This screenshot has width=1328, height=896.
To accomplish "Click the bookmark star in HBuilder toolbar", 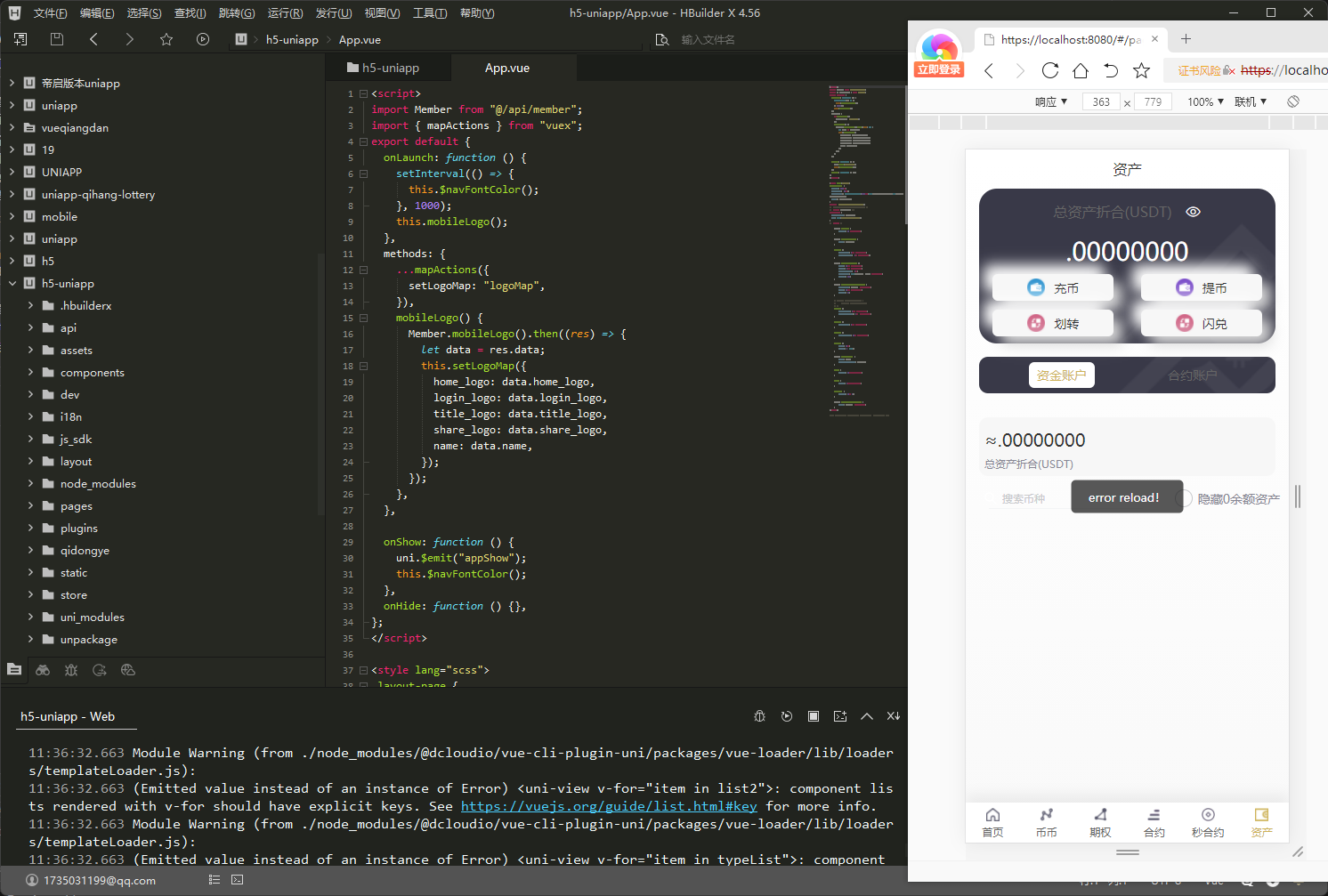I will pos(166,39).
